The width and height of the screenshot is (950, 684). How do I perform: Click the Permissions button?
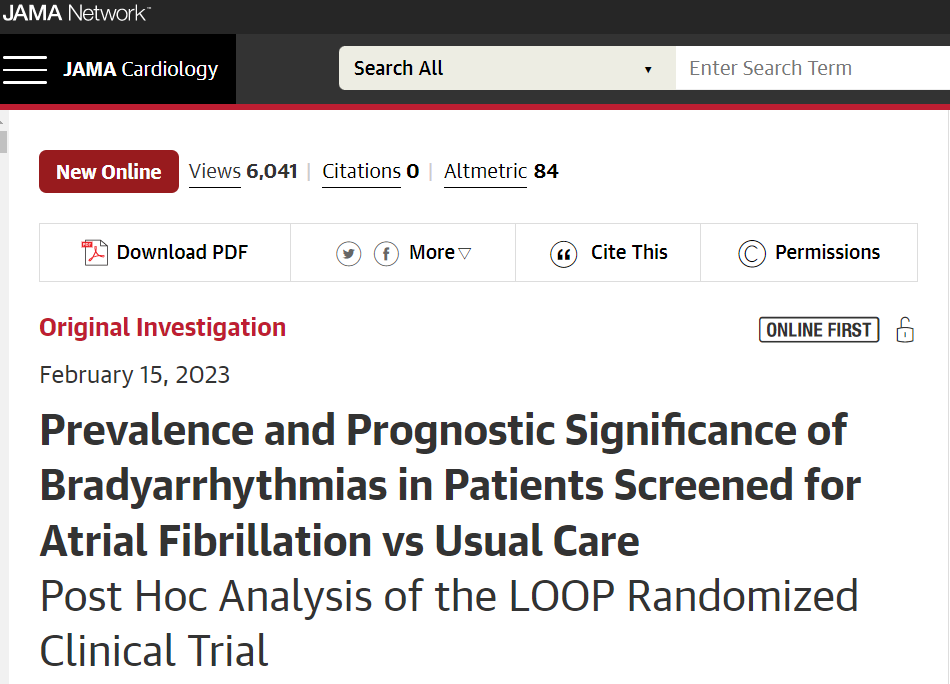(809, 253)
